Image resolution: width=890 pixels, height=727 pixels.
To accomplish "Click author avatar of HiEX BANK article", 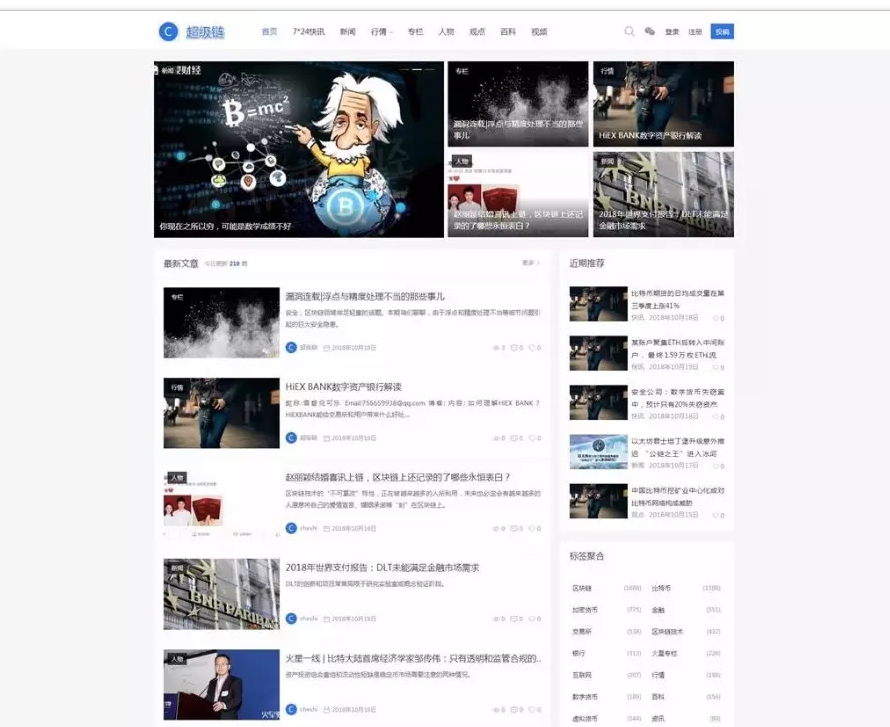I will click(x=291, y=438).
